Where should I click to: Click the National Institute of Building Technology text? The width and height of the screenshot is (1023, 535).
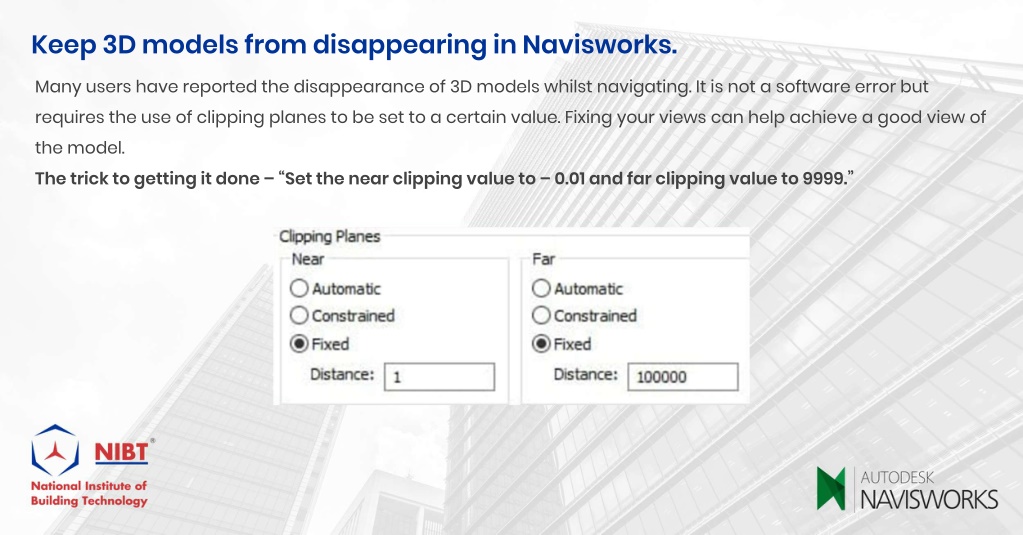[x=89, y=493]
